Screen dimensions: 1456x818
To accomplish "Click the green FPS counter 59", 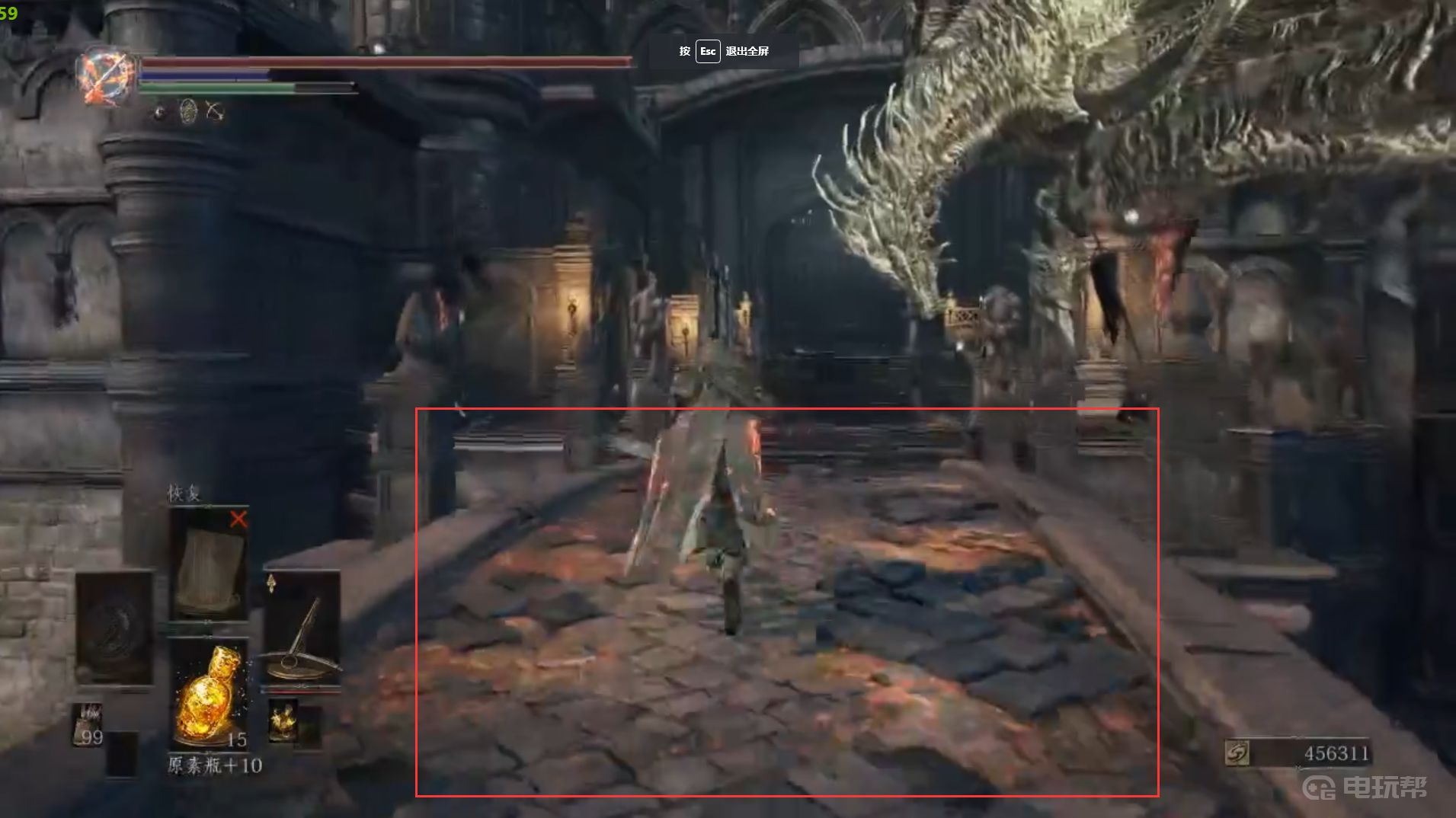I will tap(8, 13).
